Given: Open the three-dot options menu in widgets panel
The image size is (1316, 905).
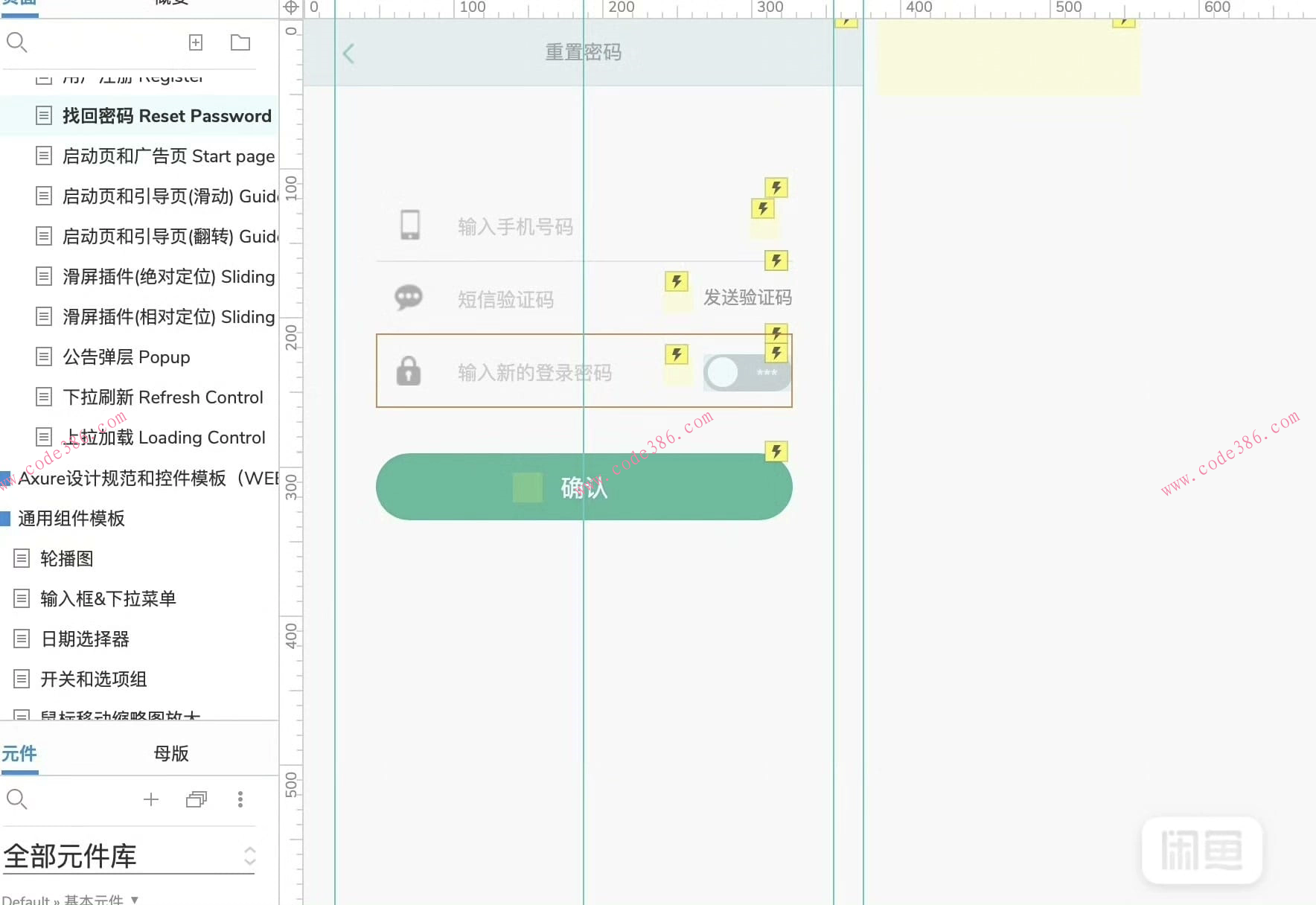Looking at the screenshot, I should pyautogui.click(x=240, y=799).
